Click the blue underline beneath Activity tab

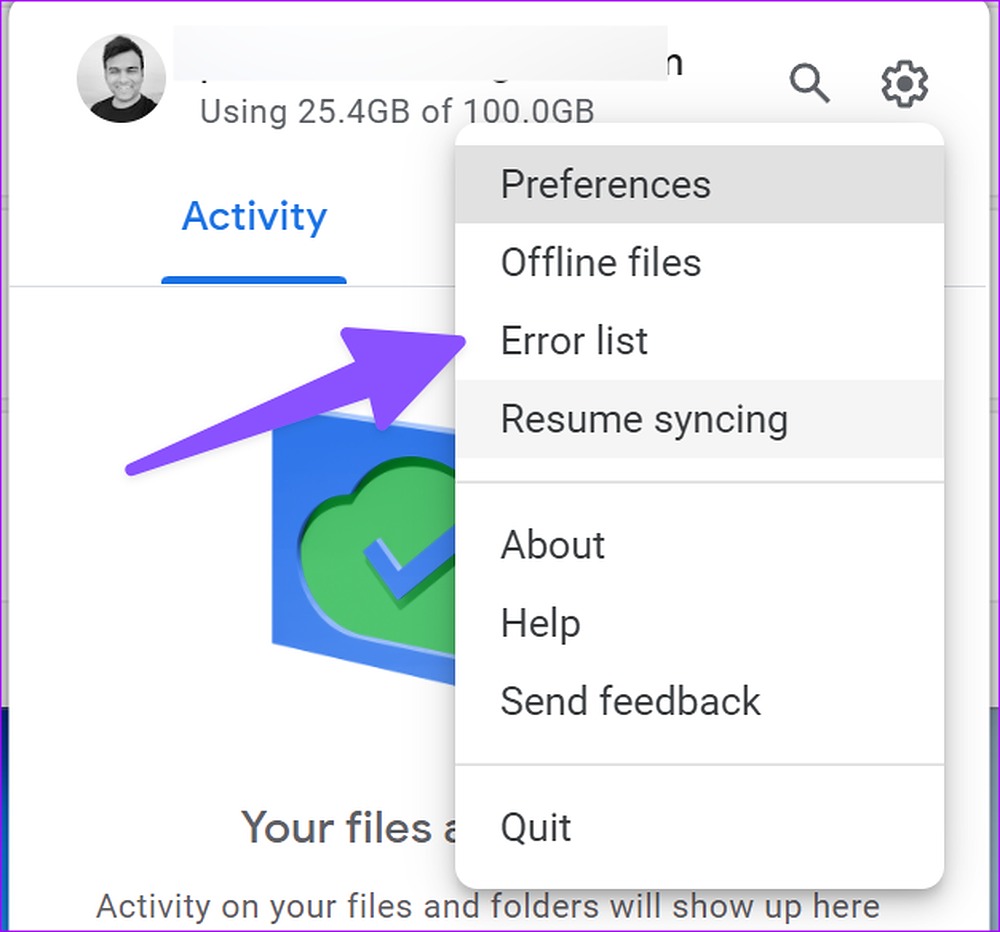tap(254, 280)
